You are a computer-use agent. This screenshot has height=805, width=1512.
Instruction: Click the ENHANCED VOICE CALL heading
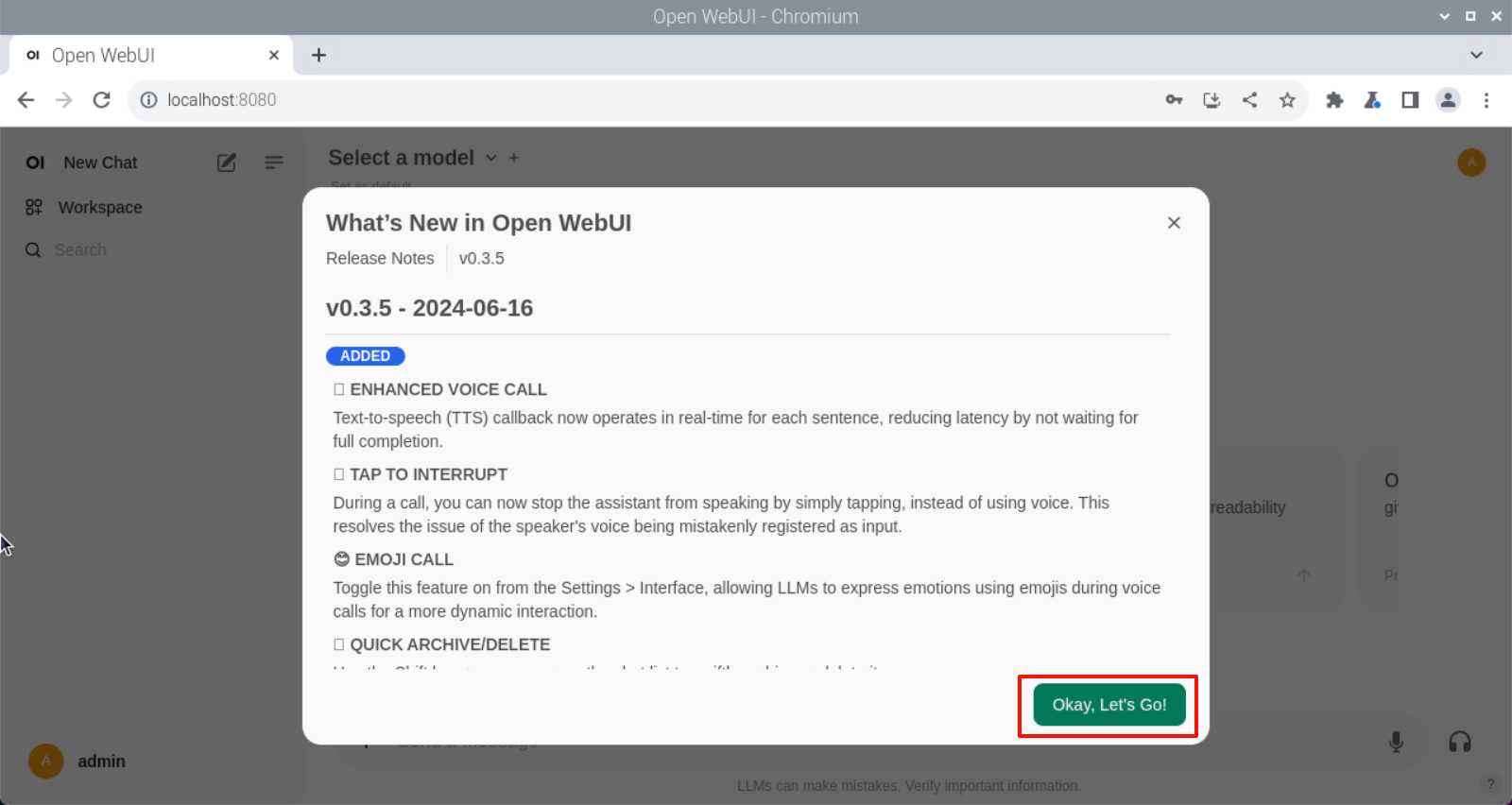439,389
